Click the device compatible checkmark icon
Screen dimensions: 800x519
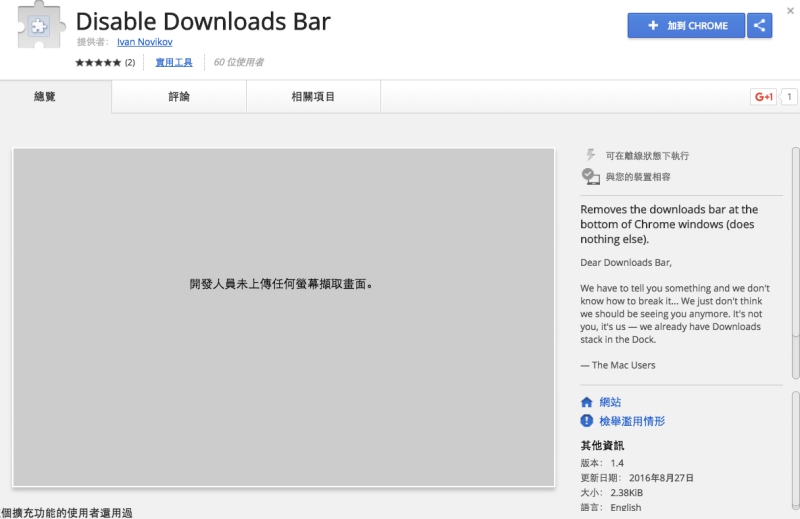[x=590, y=177]
